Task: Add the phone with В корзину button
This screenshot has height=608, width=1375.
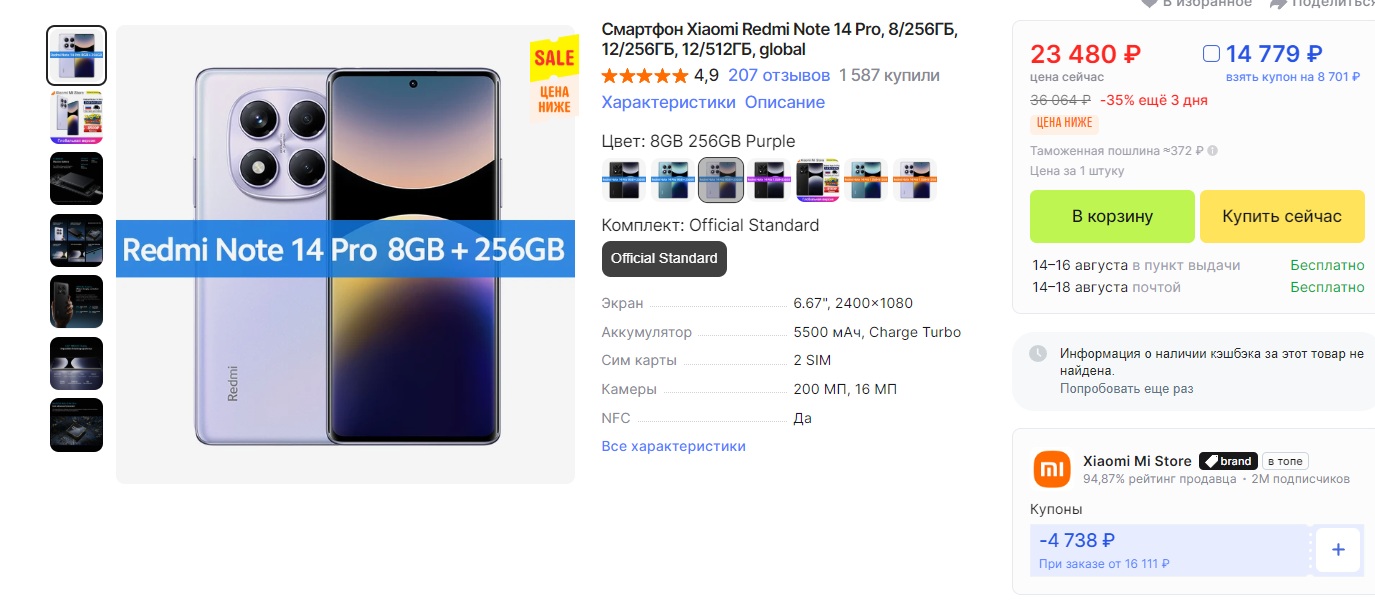Action: point(1112,216)
